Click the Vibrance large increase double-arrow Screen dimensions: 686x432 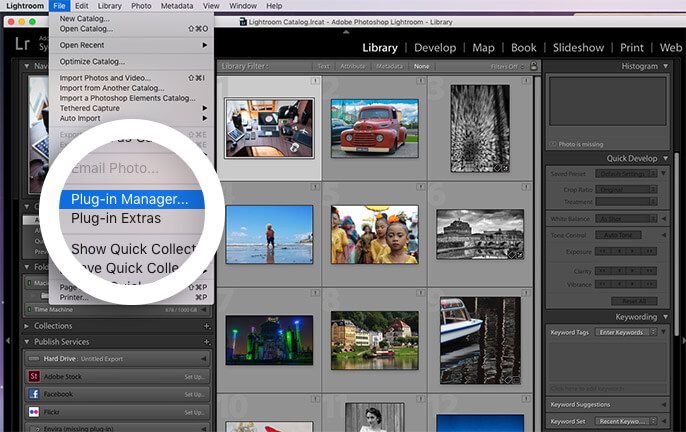(x=650, y=284)
